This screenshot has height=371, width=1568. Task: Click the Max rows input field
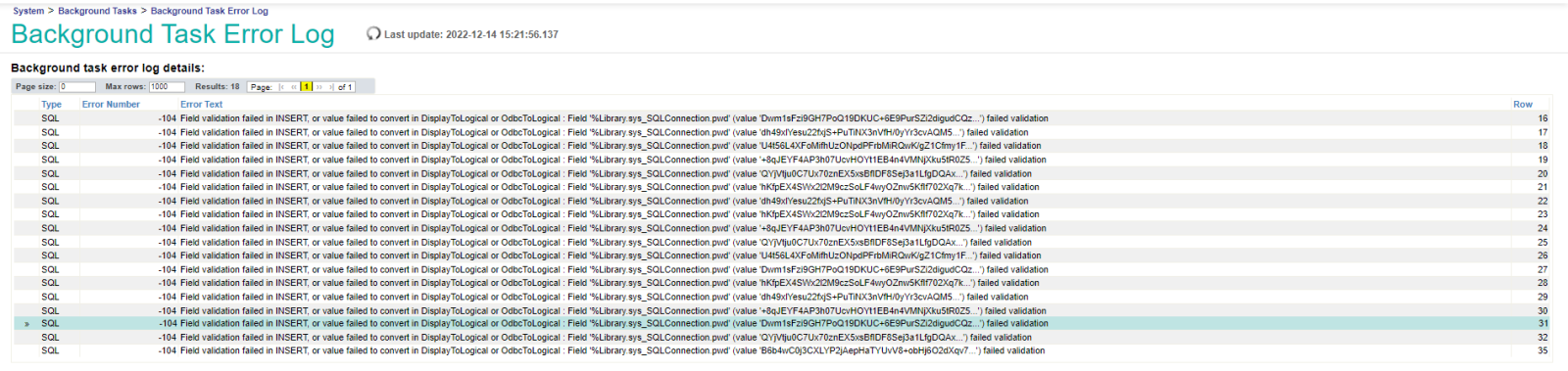tap(167, 87)
